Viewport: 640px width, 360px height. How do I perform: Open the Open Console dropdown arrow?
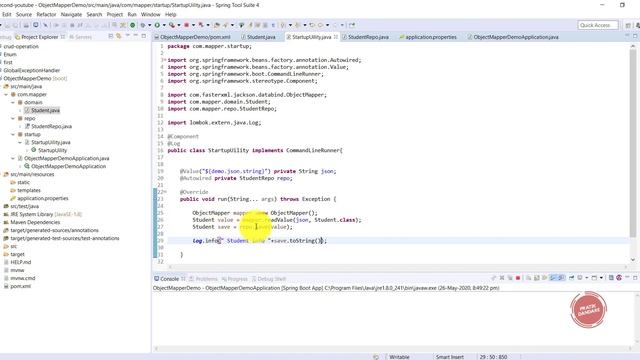(601, 278)
